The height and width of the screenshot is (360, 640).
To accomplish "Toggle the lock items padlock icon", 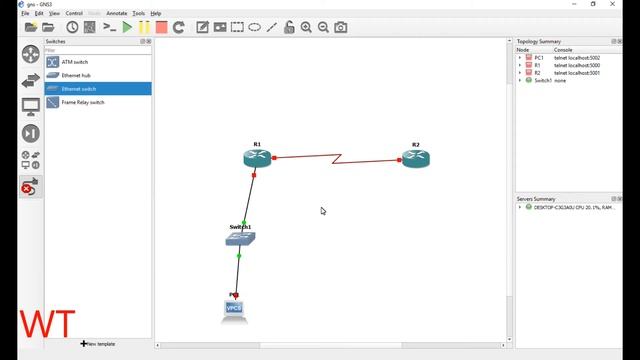I will pyautogui.click(x=289, y=27).
